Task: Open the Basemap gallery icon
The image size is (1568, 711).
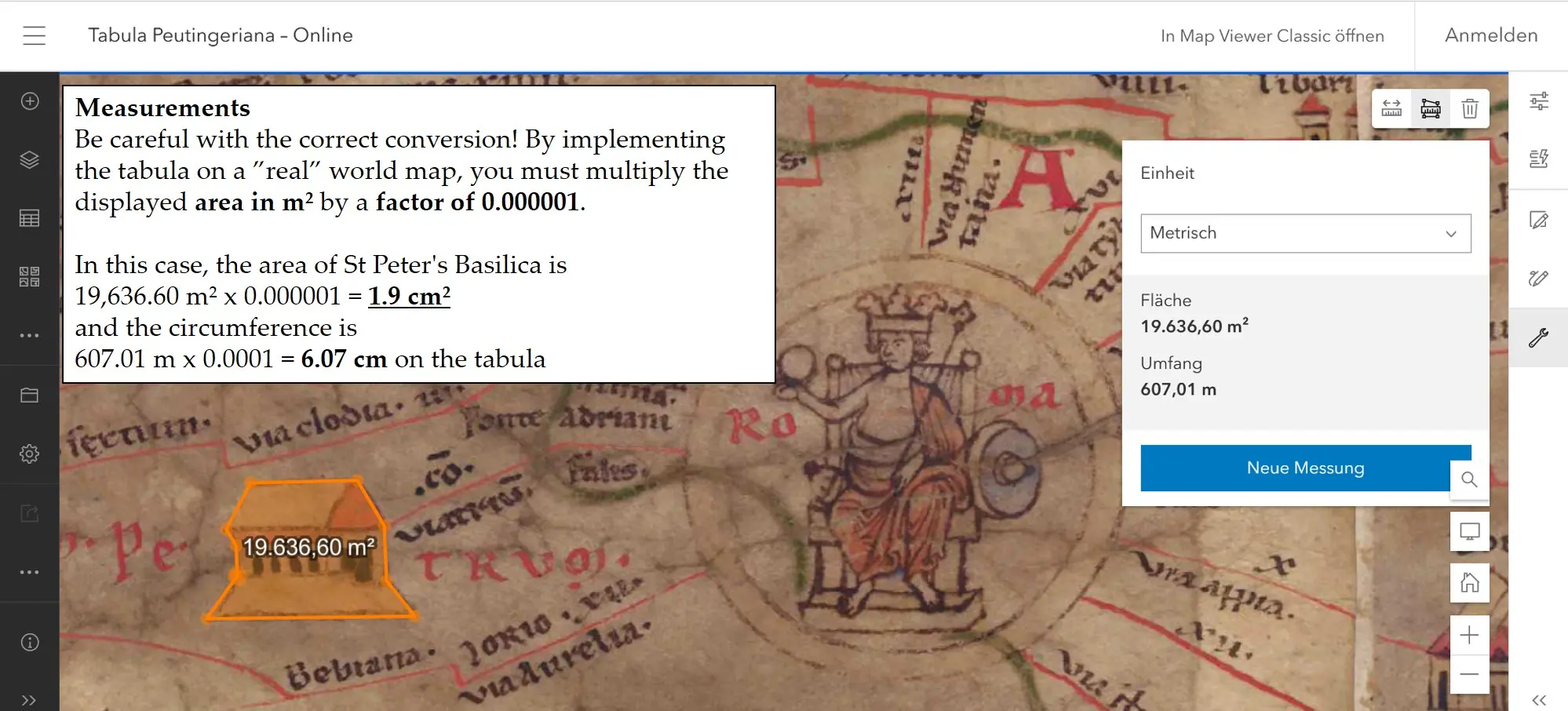Action: tap(30, 277)
